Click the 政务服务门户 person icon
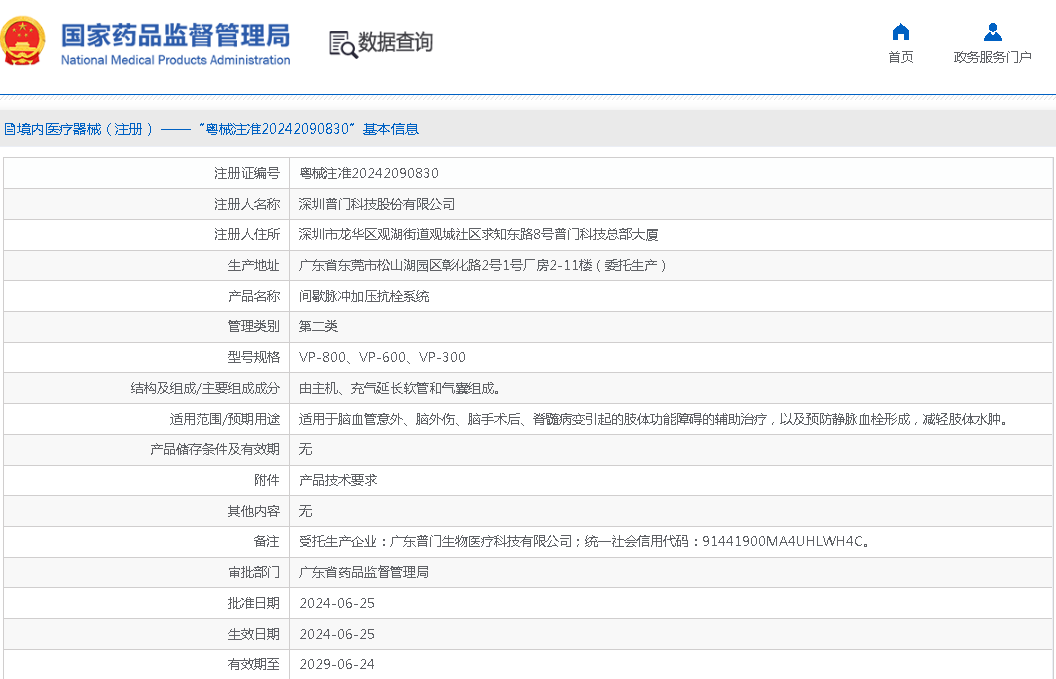Image resolution: width=1056 pixels, height=679 pixels. point(992,32)
